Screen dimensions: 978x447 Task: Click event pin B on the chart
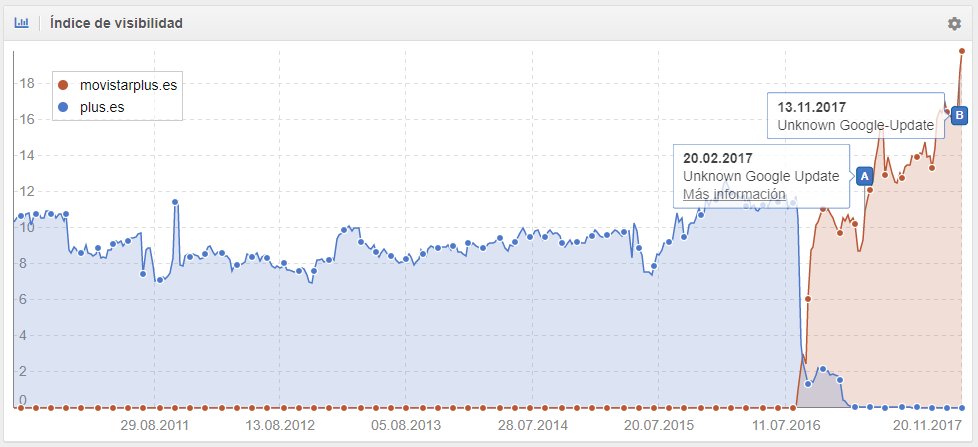coord(959,115)
